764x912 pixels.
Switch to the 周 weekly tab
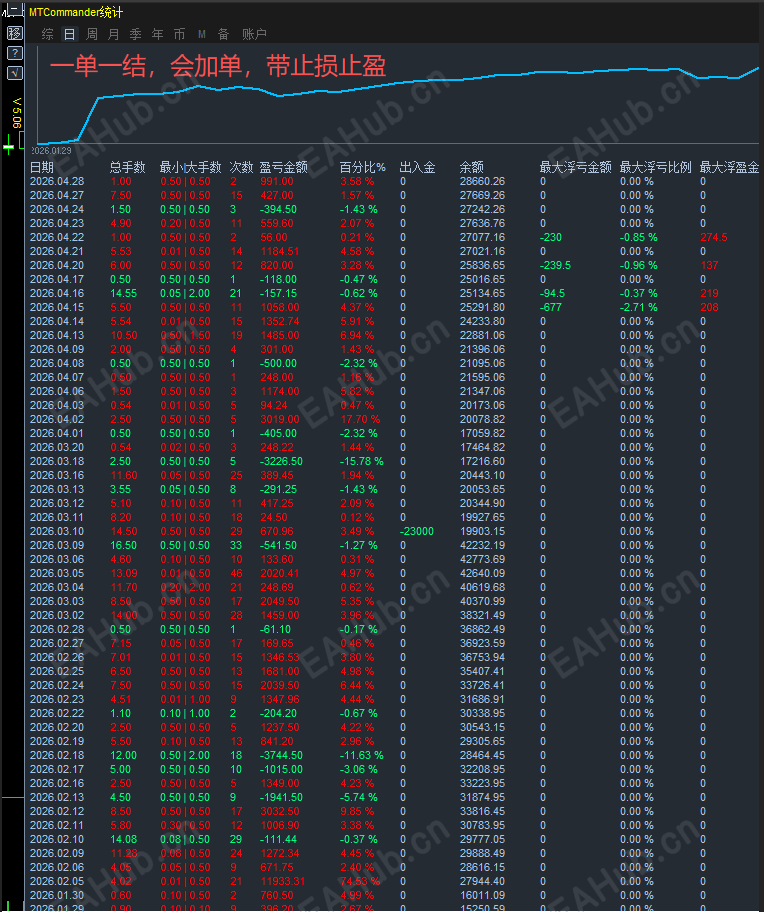click(x=92, y=34)
